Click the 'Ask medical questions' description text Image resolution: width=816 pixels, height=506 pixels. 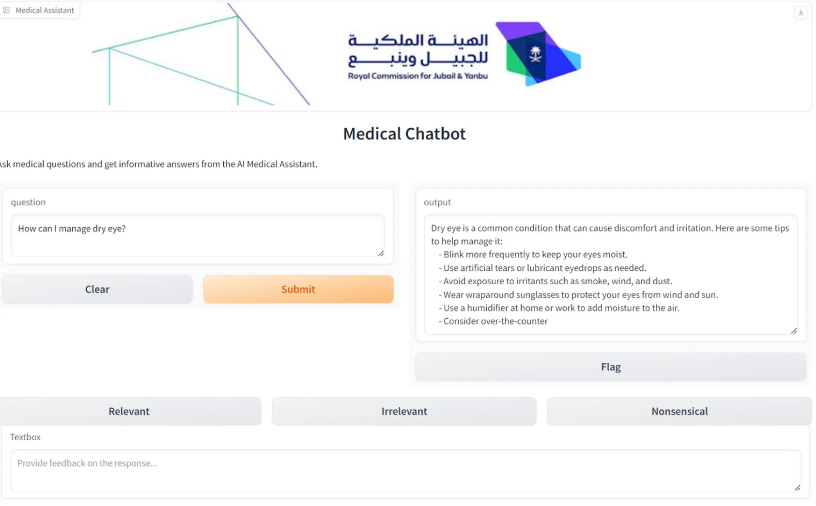tap(158, 164)
